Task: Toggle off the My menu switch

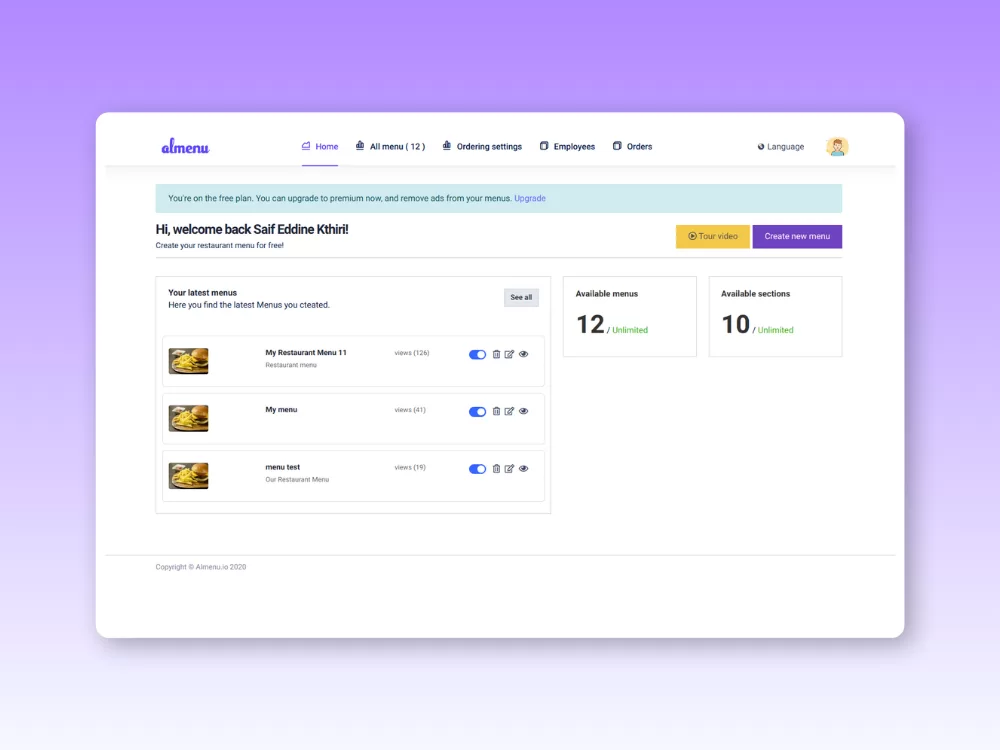Action: pos(477,411)
